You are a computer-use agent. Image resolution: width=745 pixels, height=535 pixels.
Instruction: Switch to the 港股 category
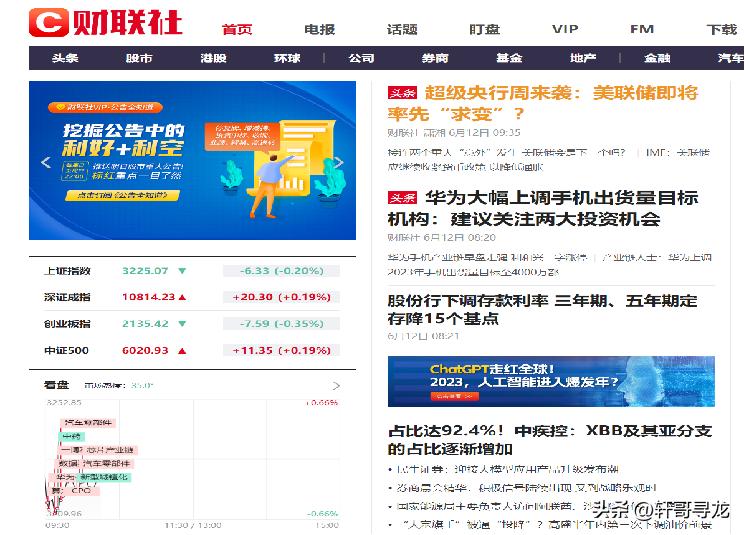213,58
